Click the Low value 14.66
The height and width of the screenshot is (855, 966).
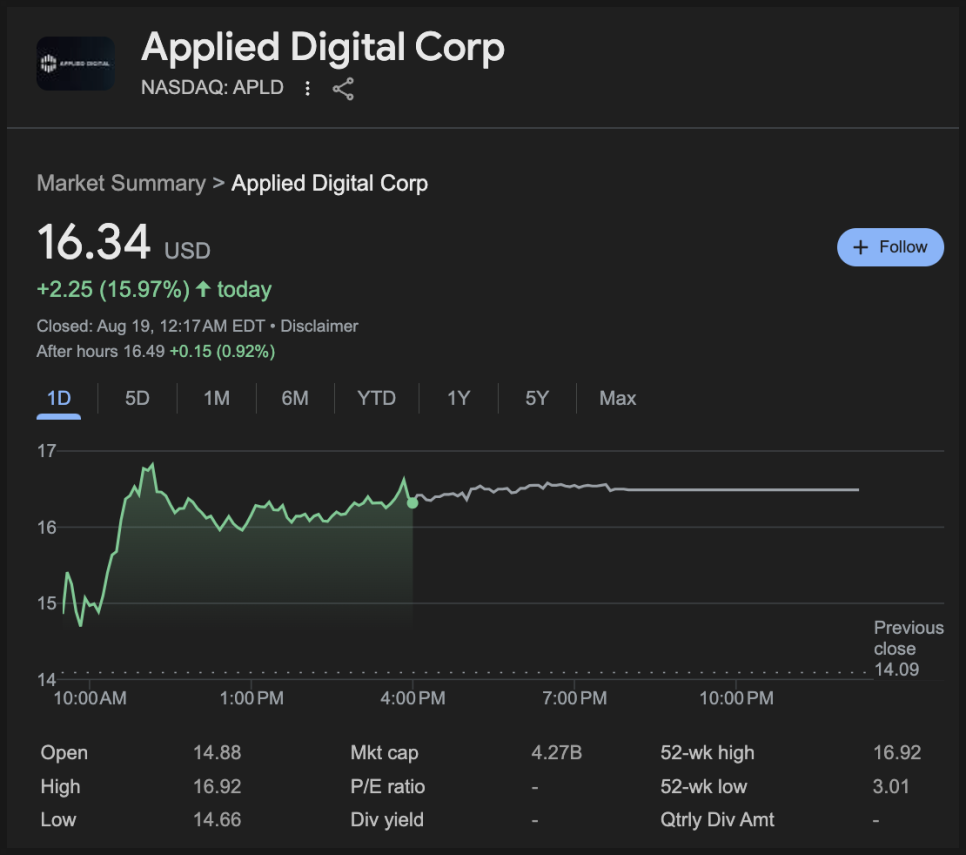click(217, 820)
